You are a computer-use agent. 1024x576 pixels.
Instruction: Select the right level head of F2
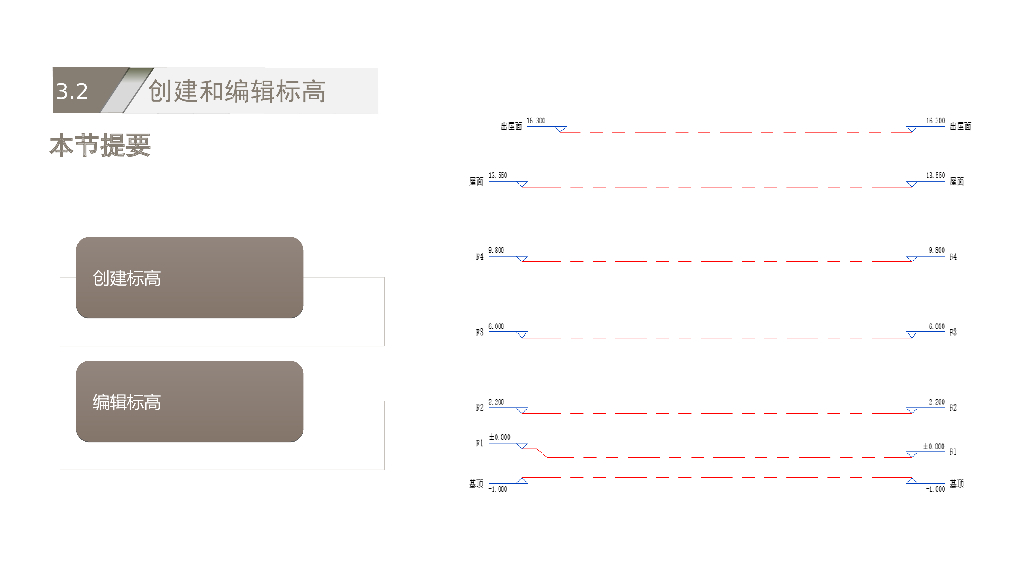tap(911, 410)
